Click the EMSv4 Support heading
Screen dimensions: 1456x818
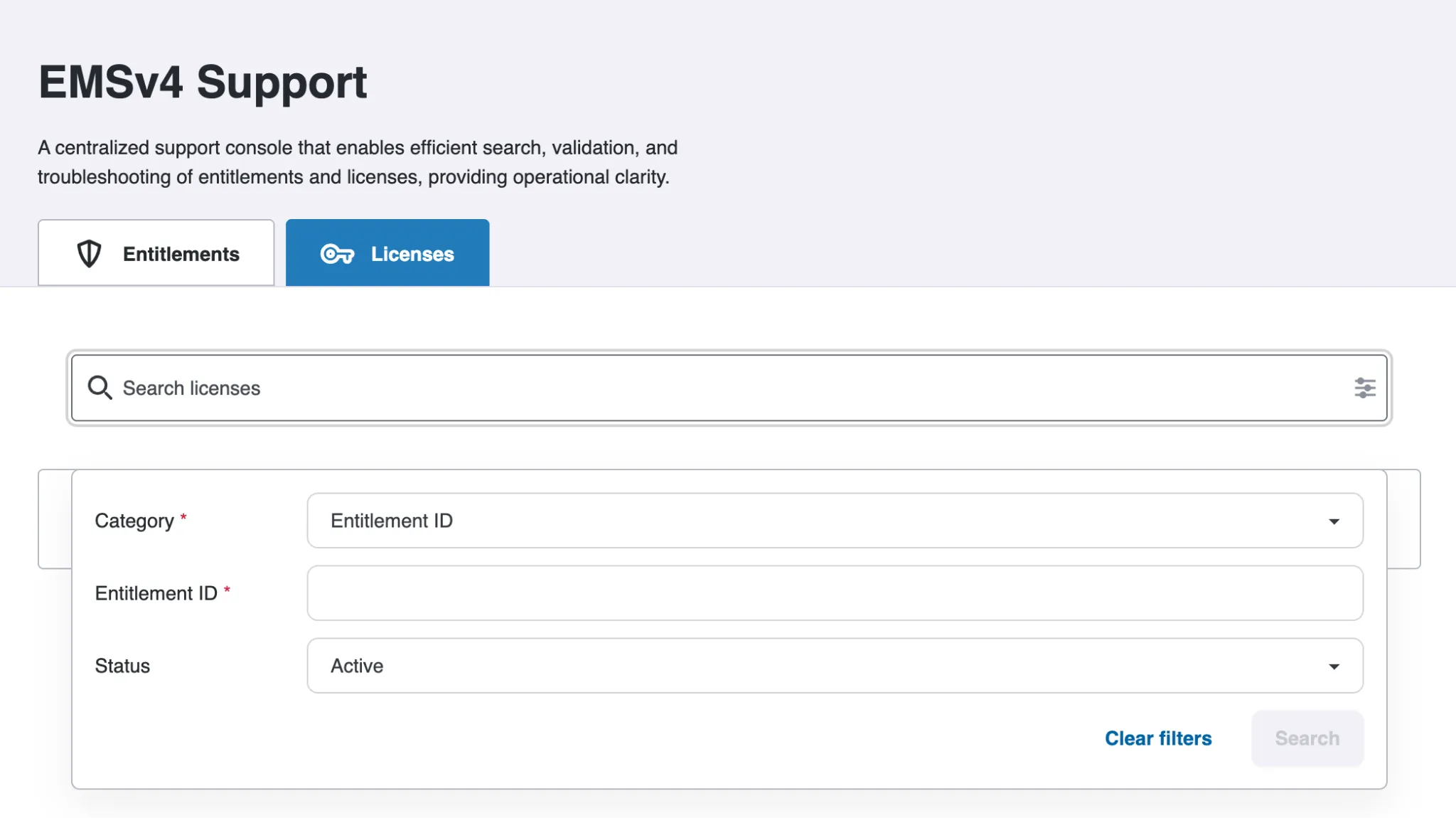(x=203, y=83)
